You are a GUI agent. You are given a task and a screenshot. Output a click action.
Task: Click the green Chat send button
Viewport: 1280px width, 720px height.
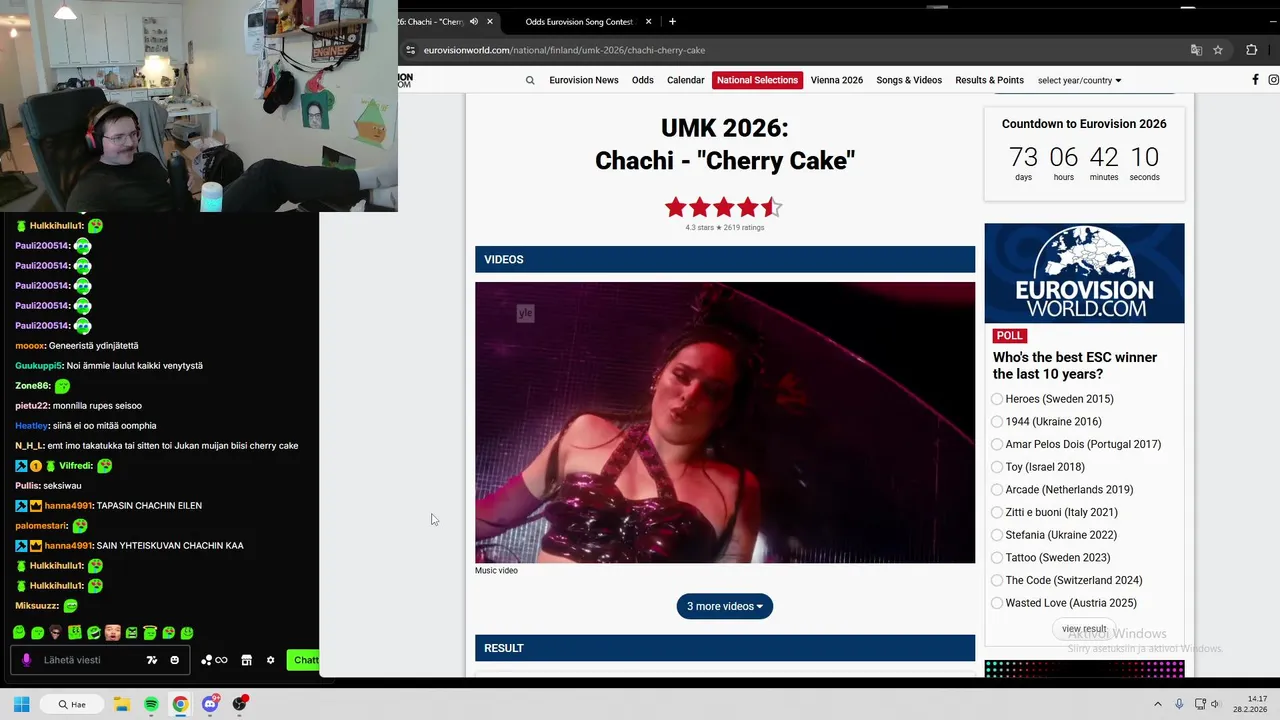(x=304, y=660)
